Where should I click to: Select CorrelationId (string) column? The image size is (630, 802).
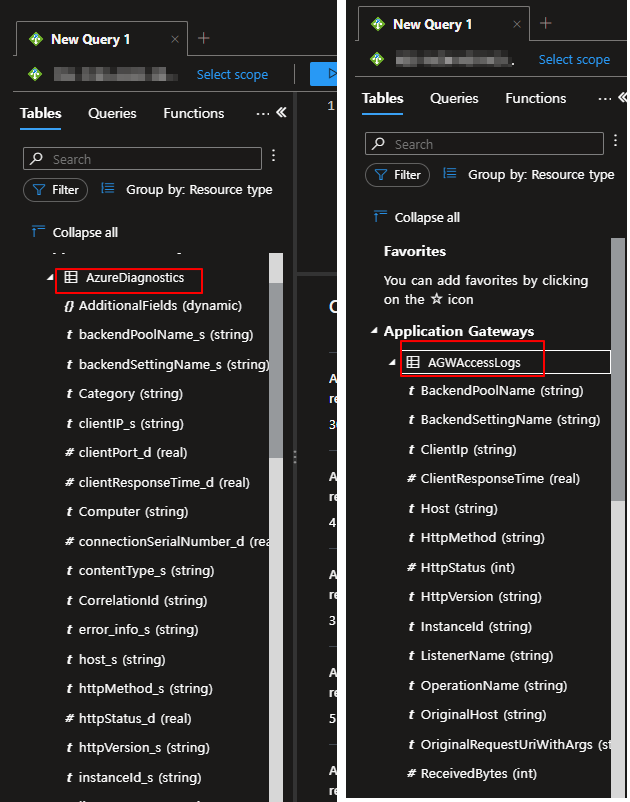click(x=137, y=600)
